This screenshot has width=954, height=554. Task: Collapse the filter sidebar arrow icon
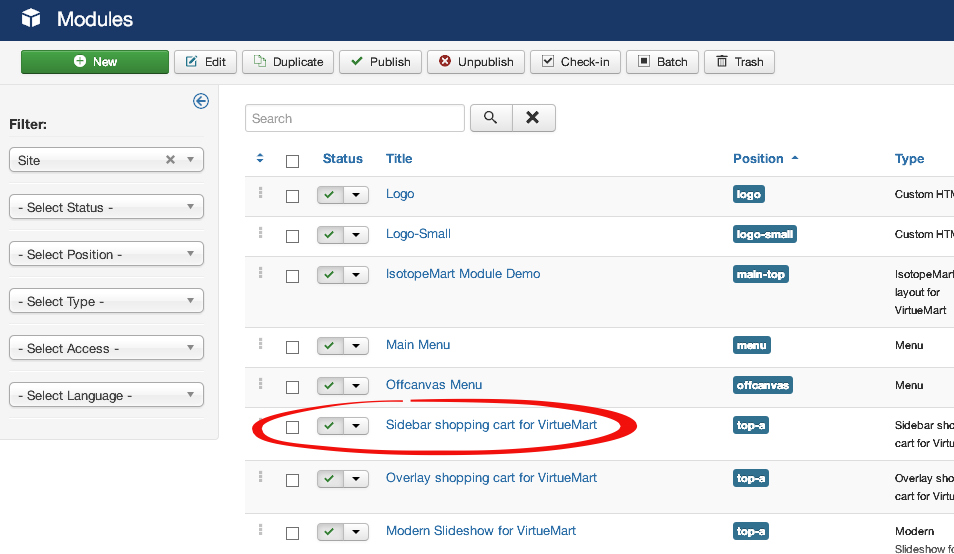[x=201, y=101]
